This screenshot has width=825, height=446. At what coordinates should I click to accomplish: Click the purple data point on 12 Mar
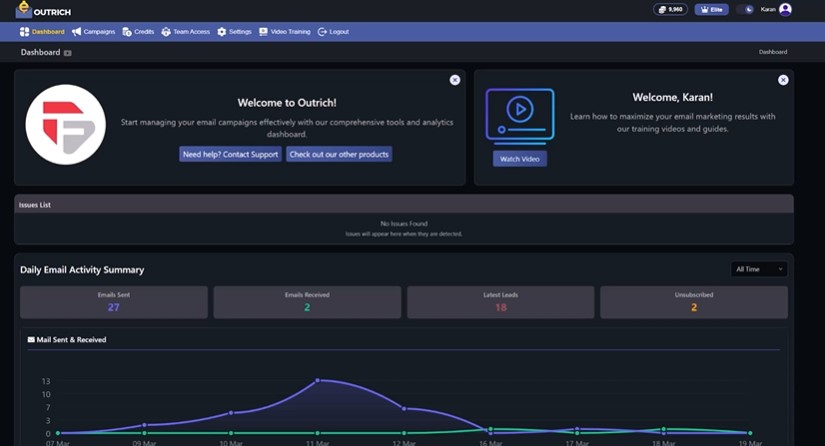click(x=404, y=408)
